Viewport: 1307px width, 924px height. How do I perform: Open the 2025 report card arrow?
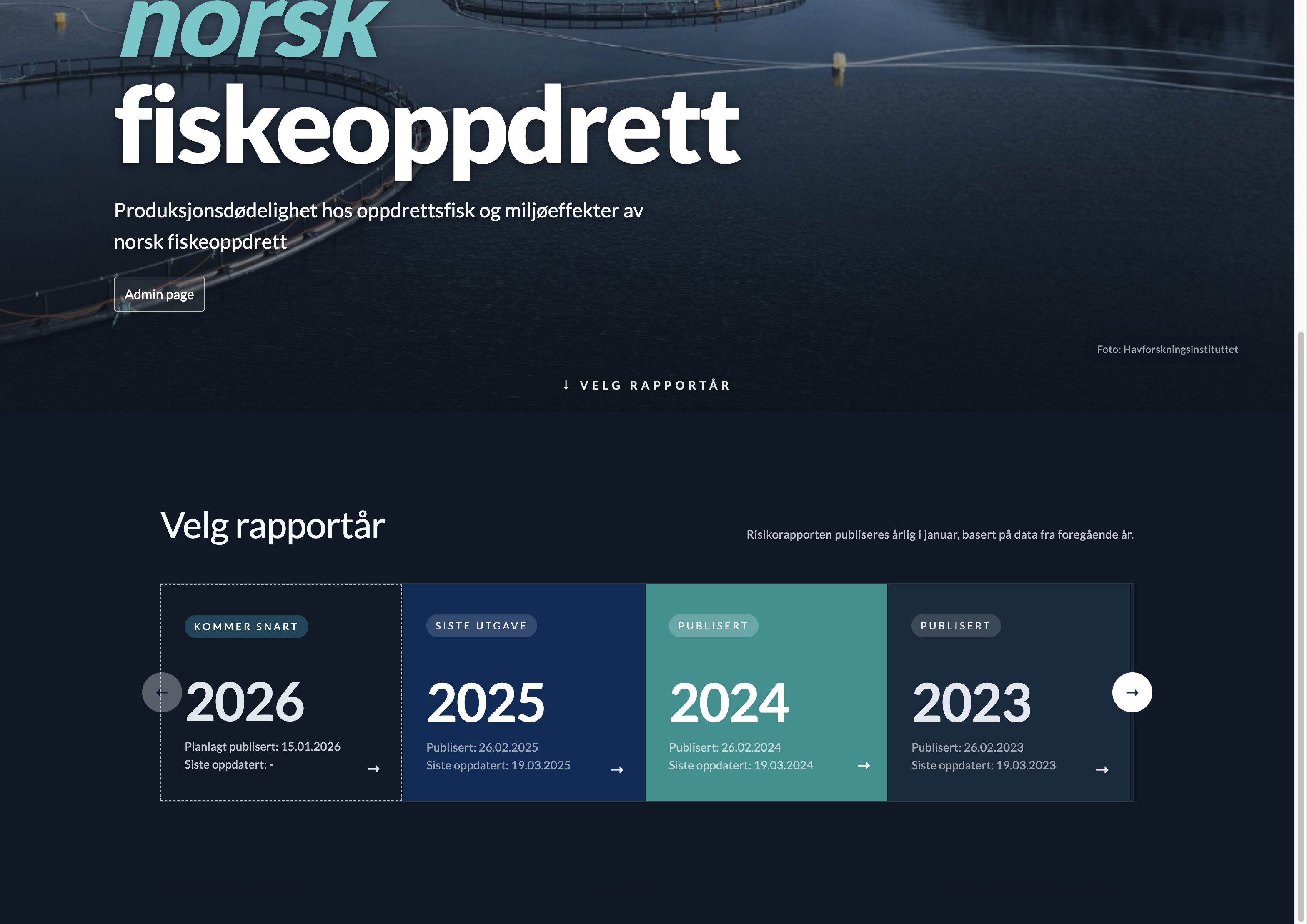(x=617, y=770)
